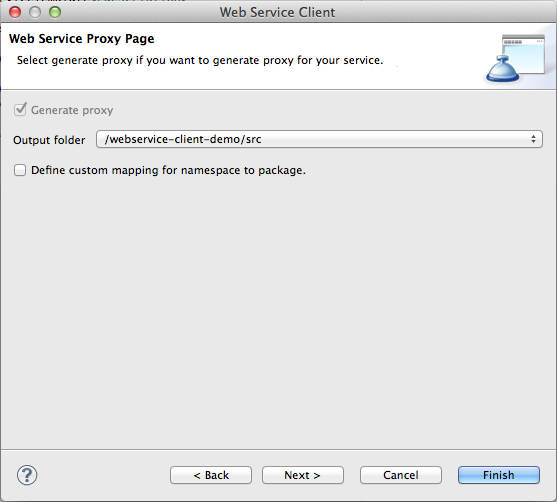557x502 pixels.
Task: Click the 'Define custom mapping' label text
Action: pyautogui.click(x=168, y=170)
